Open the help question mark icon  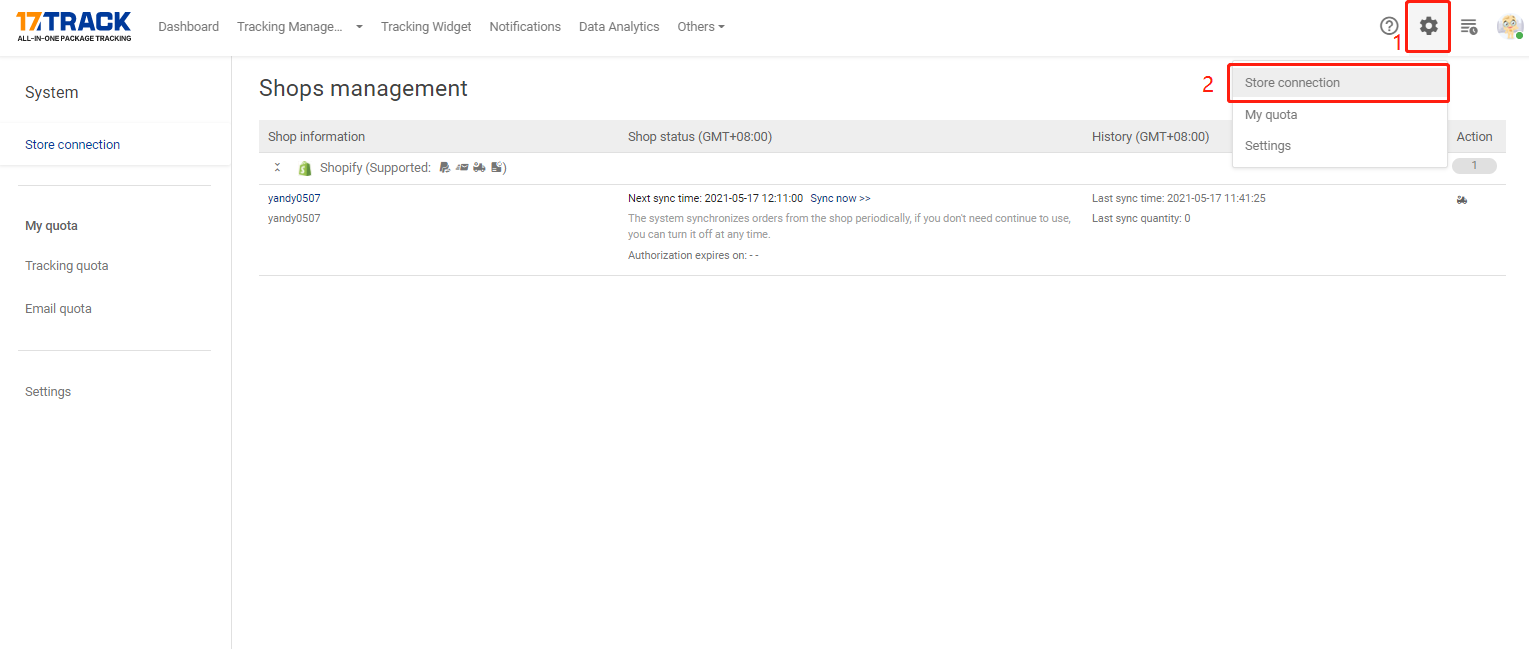click(x=1389, y=26)
